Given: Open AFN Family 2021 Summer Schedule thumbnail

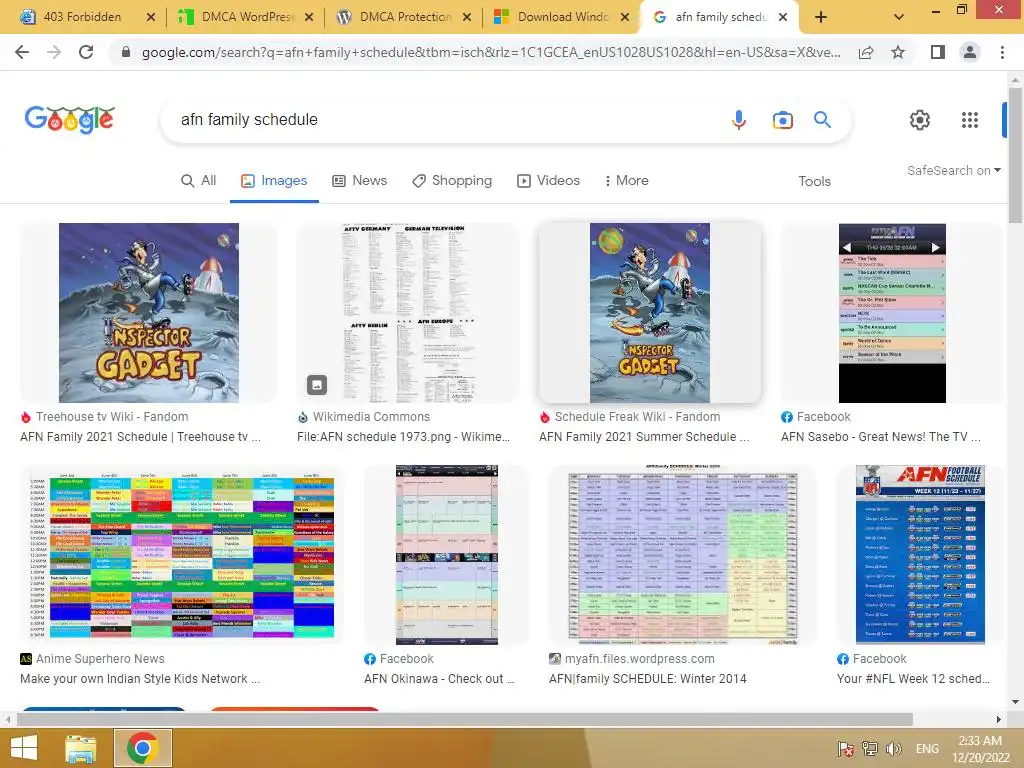Looking at the screenshot, I should pyautogui.click(x=650, y=313).
